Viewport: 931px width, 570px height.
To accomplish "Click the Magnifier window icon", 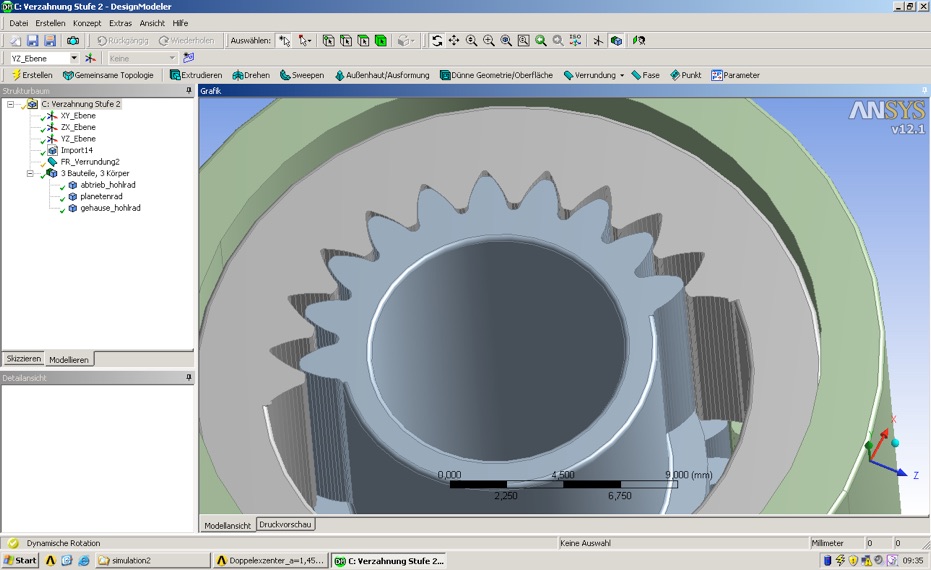I will (523, 40).
